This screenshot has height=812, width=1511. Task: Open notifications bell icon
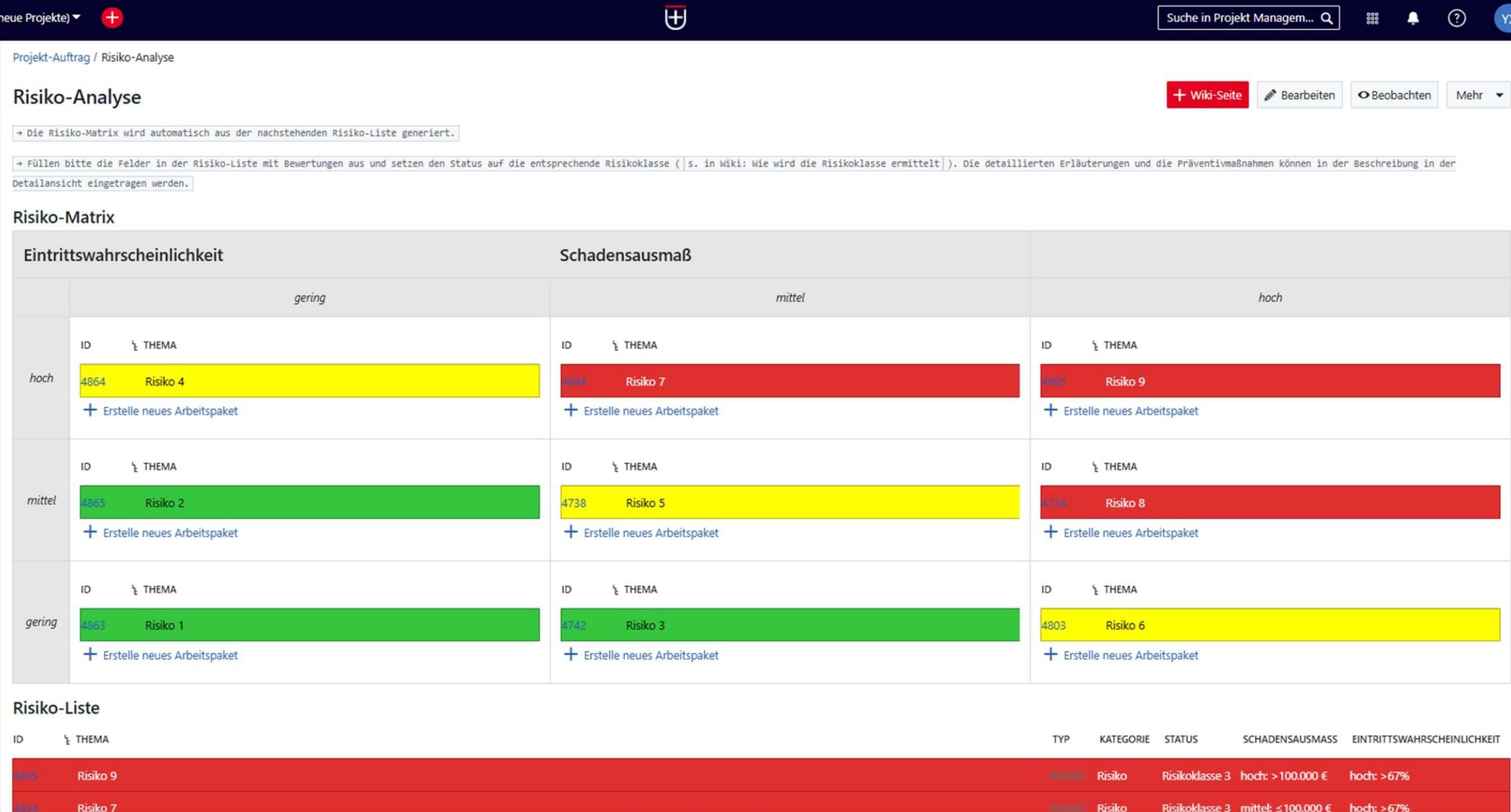[1413, 18]
